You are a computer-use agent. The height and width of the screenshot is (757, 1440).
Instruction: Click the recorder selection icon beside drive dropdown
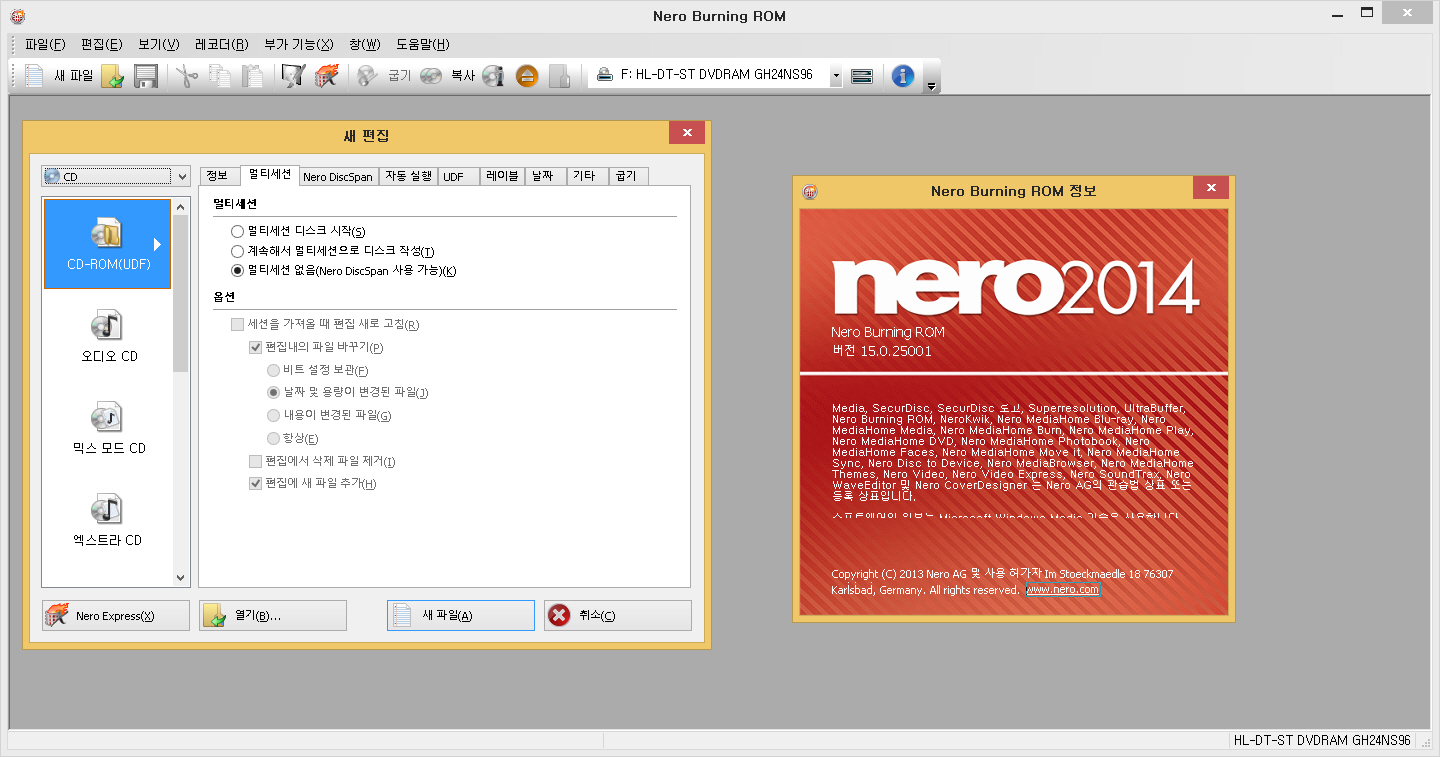862,76
